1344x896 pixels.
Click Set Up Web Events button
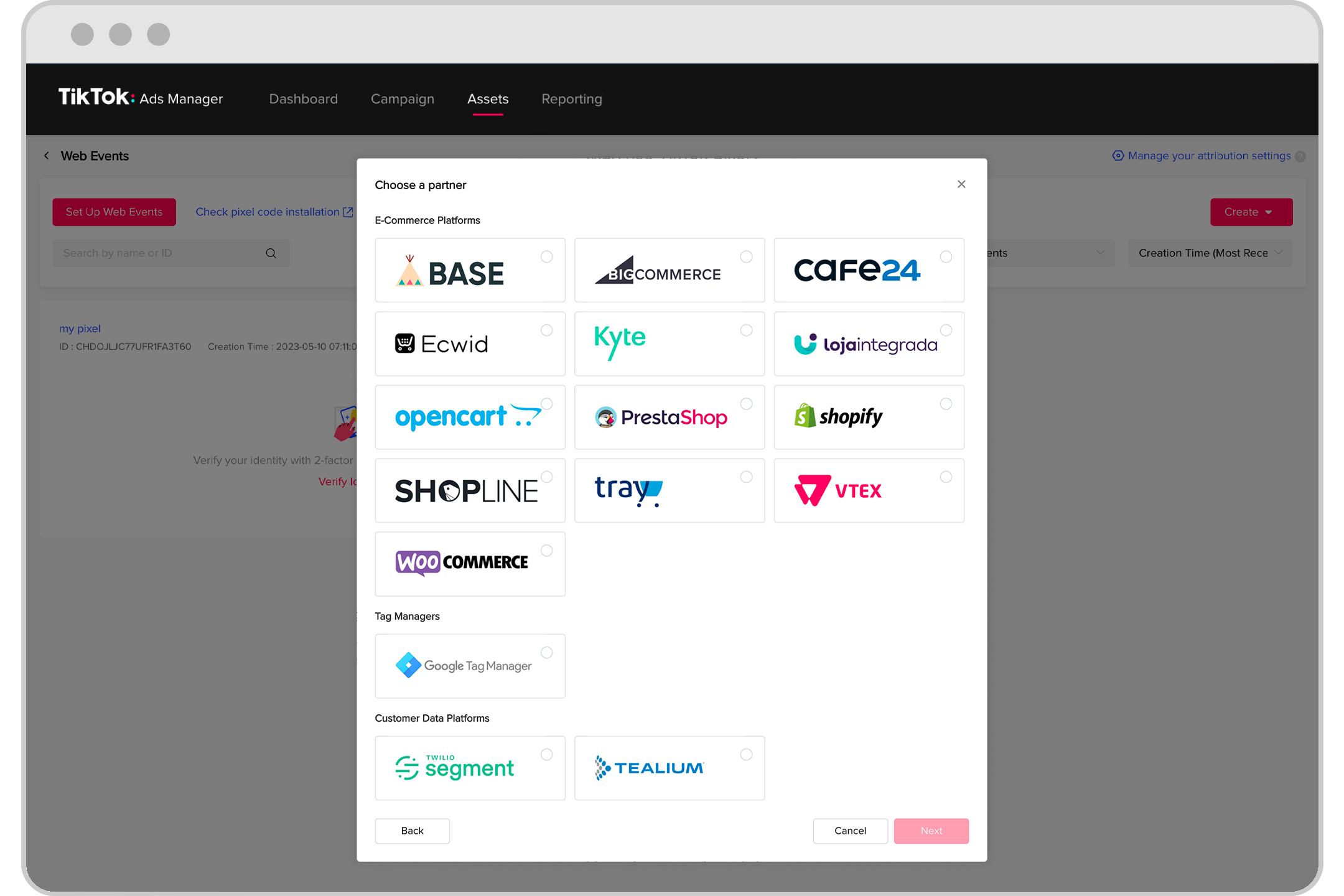click(x=114, y=212)
